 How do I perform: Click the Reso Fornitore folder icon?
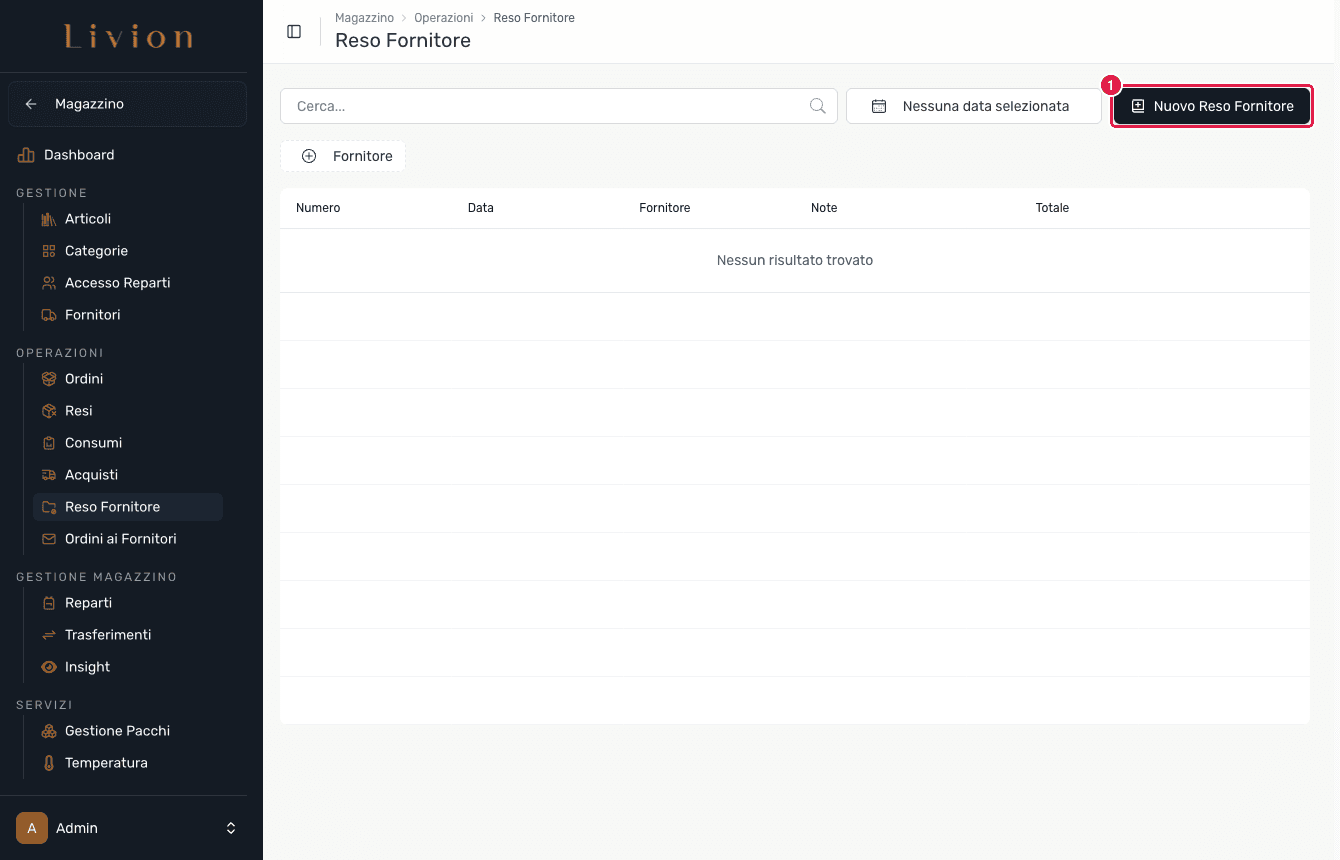[x=49, y=507]
